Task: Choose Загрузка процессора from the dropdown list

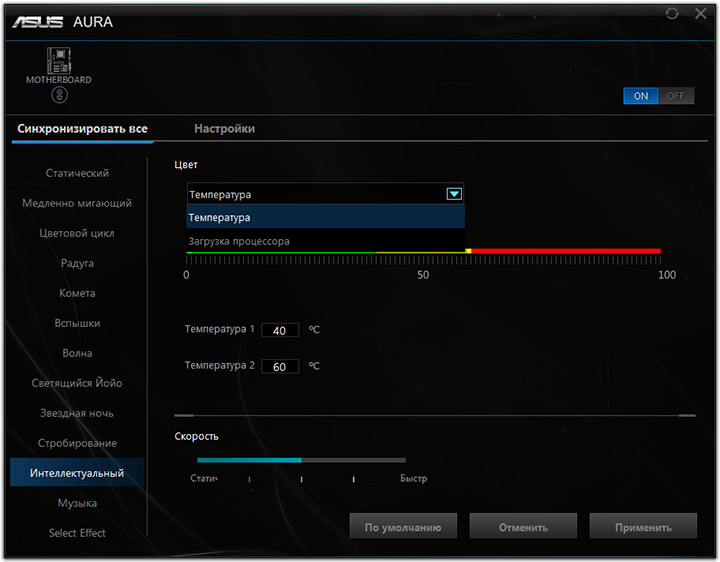Action: [326, 241]
